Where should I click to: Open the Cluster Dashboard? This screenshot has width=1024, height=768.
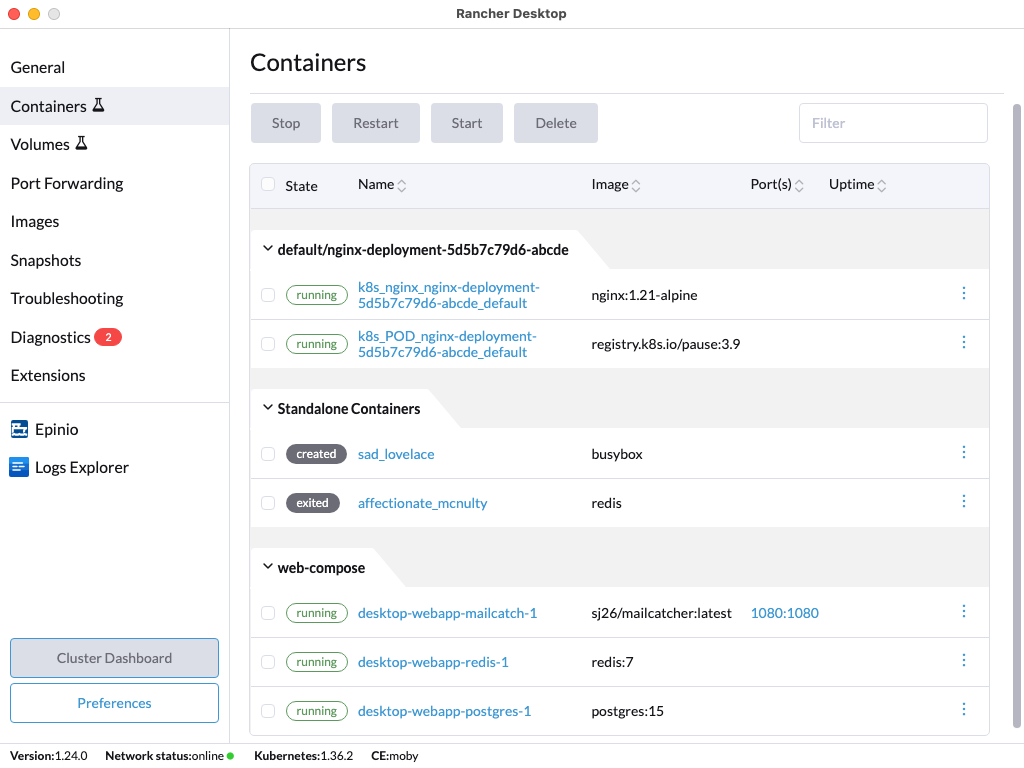pyautogui.click(x=114, y=658)
